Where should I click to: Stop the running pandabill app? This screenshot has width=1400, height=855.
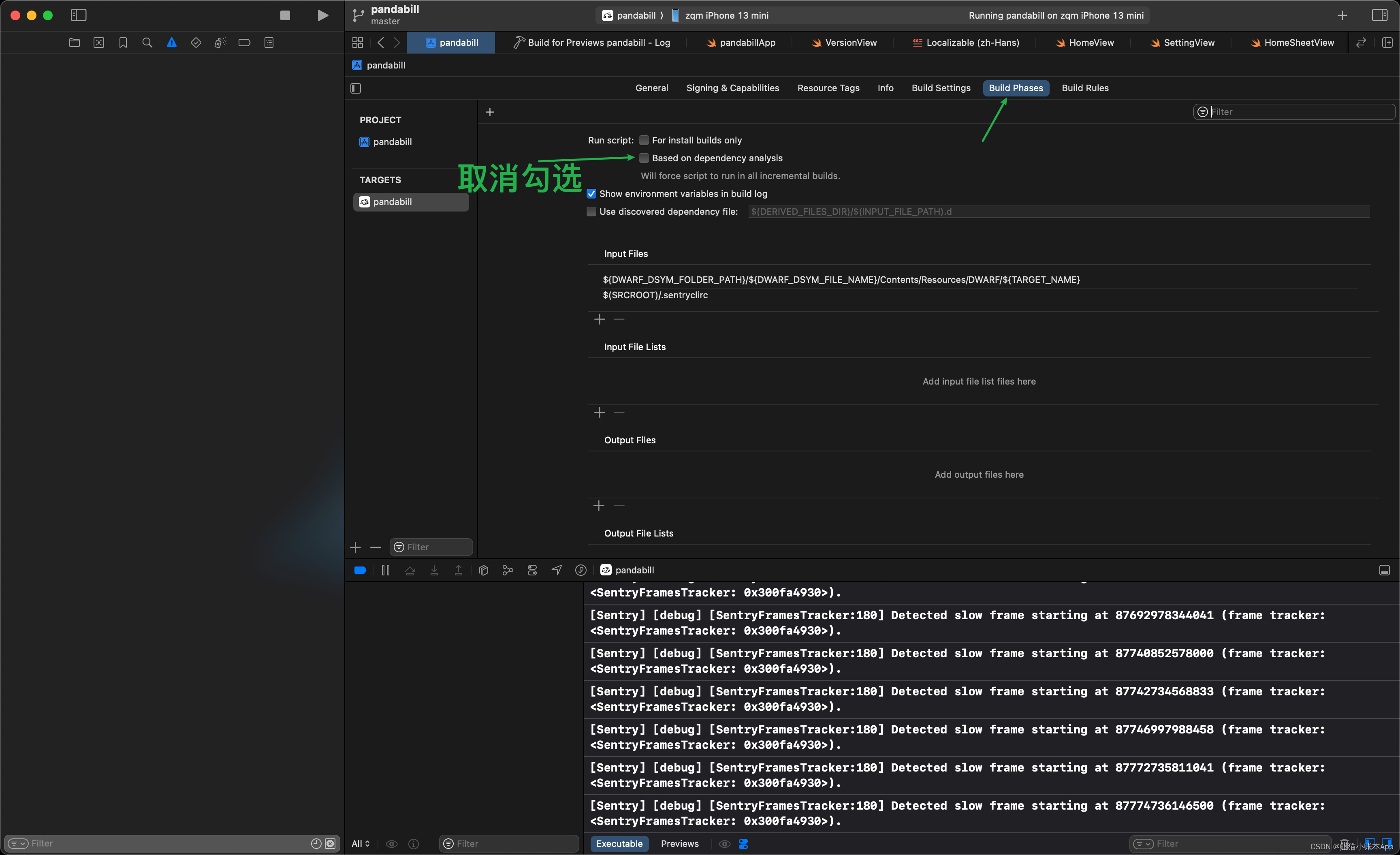pos(285,15)
